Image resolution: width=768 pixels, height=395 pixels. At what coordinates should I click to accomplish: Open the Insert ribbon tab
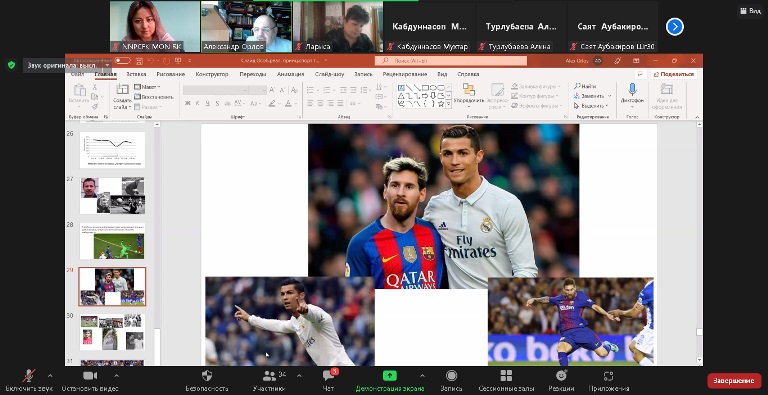tap(136, 74)
